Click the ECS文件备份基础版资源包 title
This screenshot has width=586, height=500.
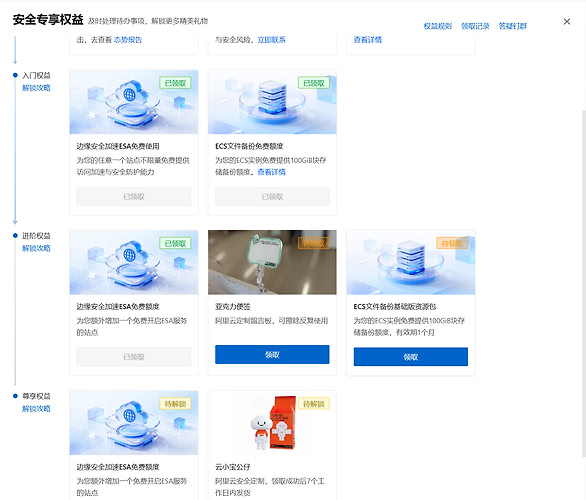[395, 306]
